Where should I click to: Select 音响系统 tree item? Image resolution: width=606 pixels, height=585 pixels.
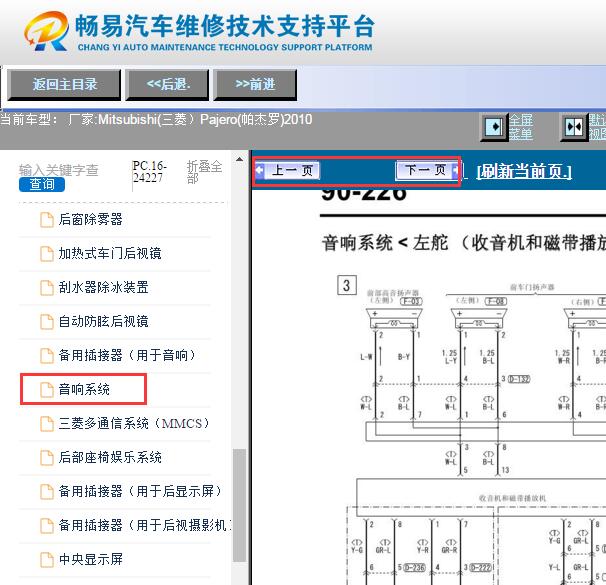pos(84,389)
